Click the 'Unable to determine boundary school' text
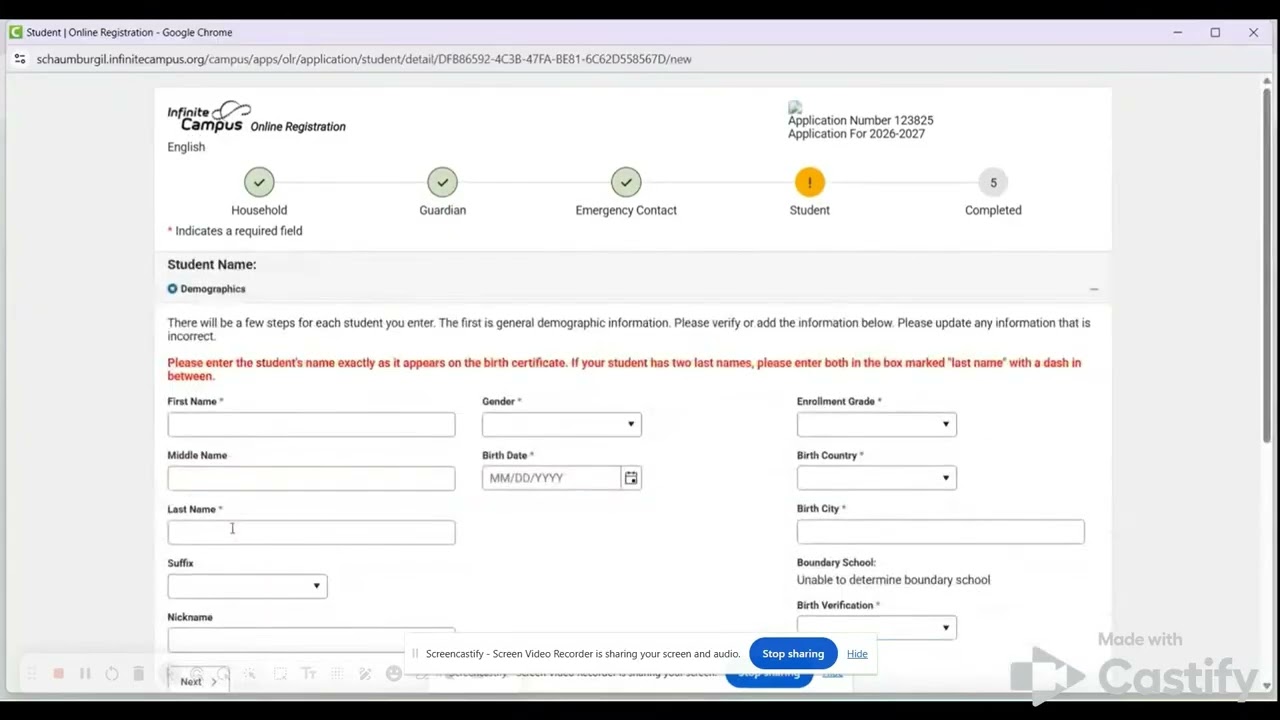1280x720 pixels. (893, 580)
